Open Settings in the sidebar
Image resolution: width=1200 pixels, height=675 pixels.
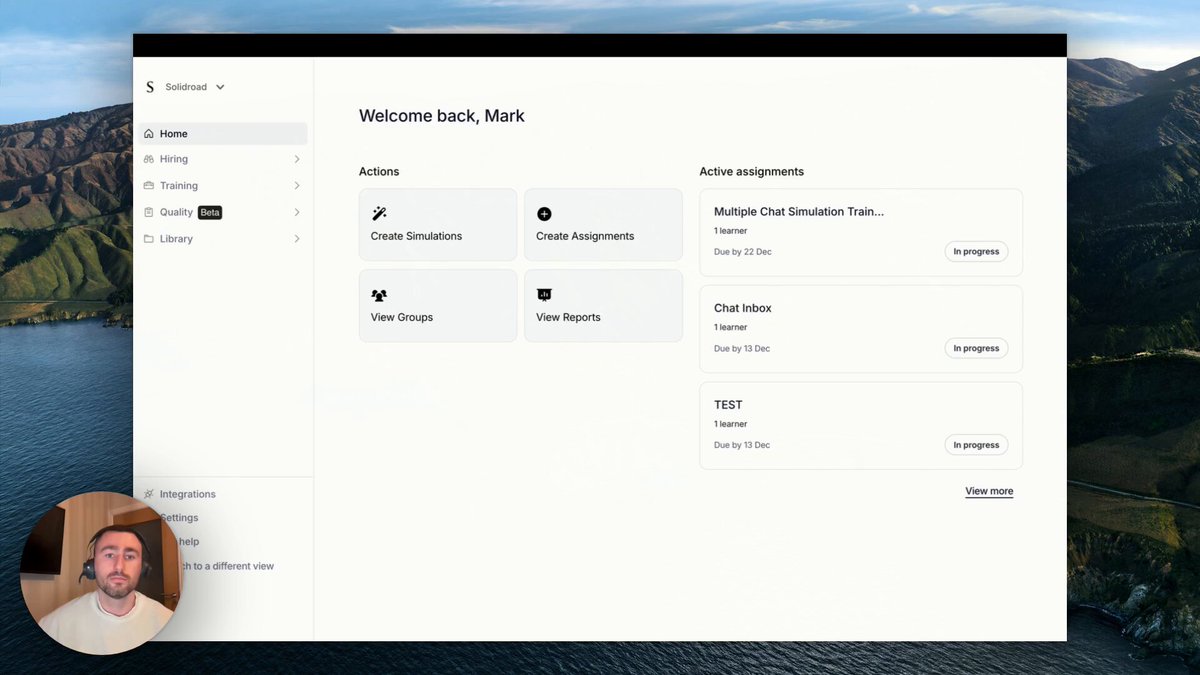coord(179,518)
